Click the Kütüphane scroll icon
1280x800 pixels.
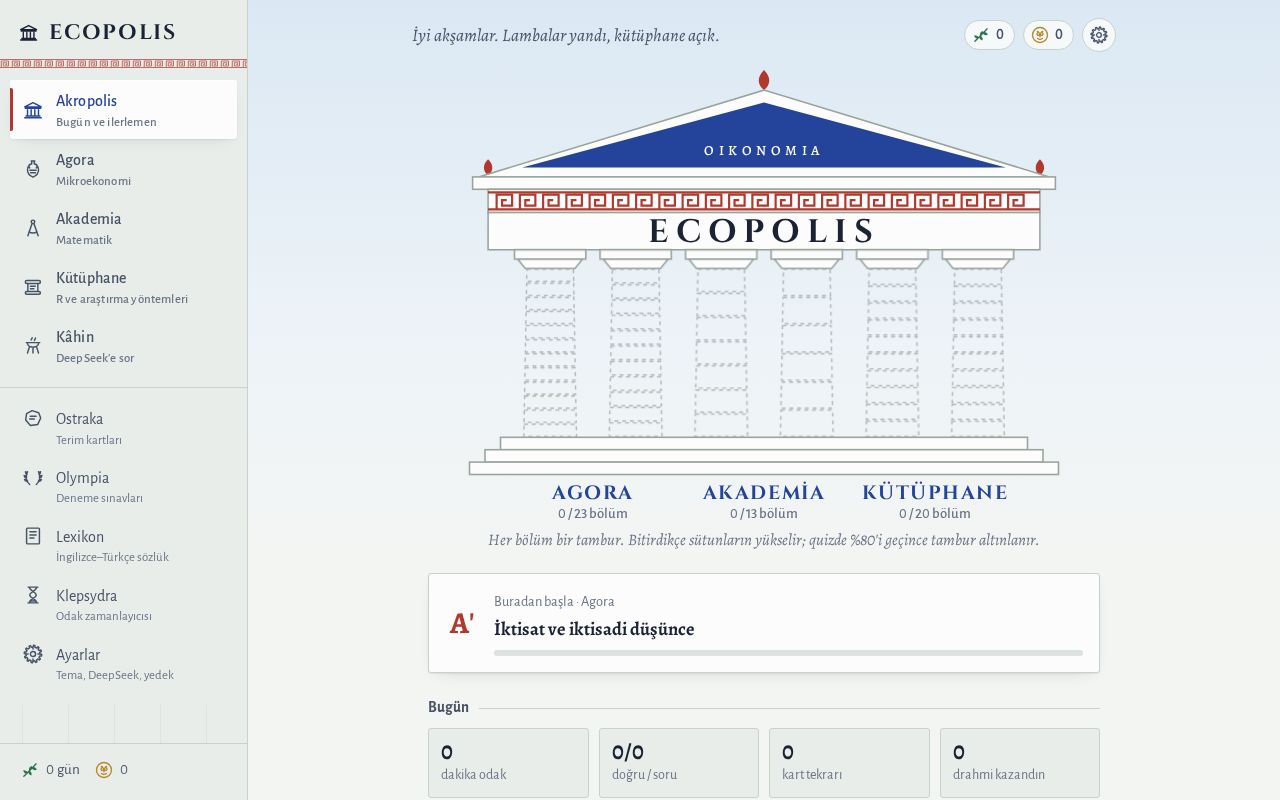point(33,287)
